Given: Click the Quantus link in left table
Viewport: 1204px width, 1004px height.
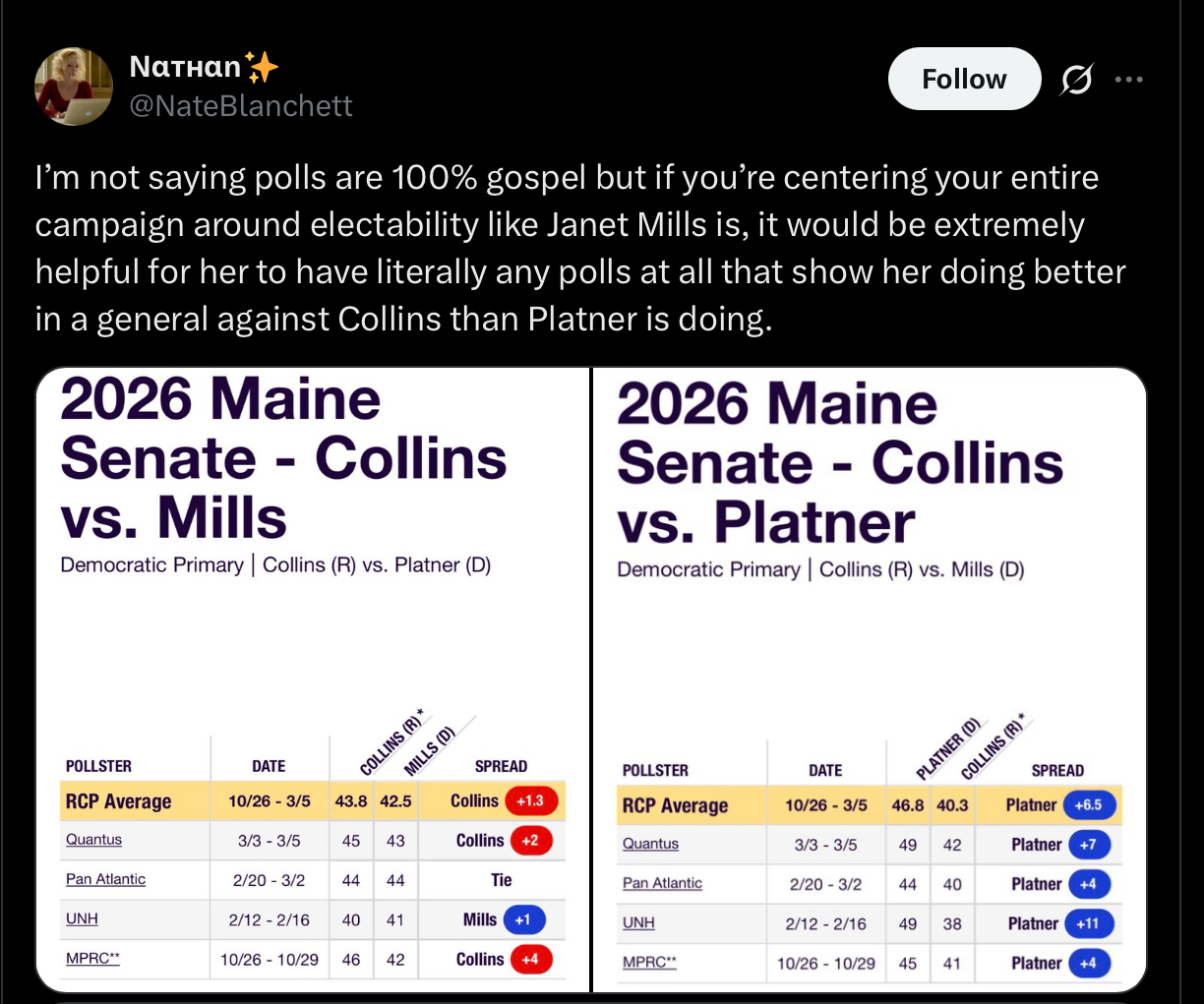Looking at the screenshot, I should point(93,840).
